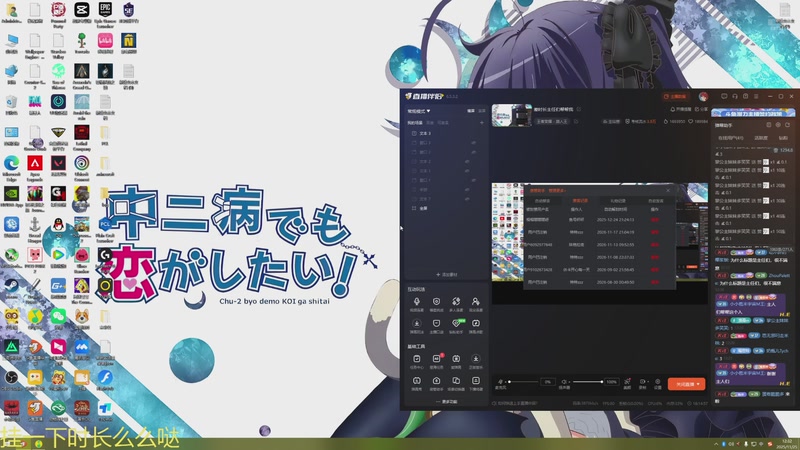Switch to the rightmost danmaku panel tab
Image resolution: width=800 pixels, height=450 pixels.
coord(783,138)
